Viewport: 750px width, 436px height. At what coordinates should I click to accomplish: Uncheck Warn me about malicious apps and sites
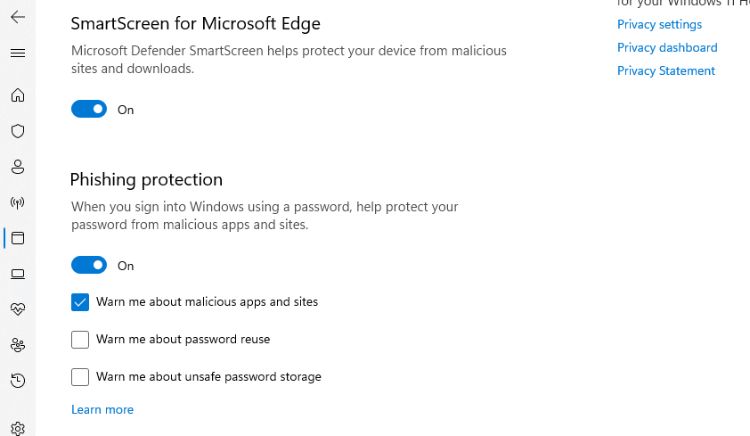click(80, 302)
